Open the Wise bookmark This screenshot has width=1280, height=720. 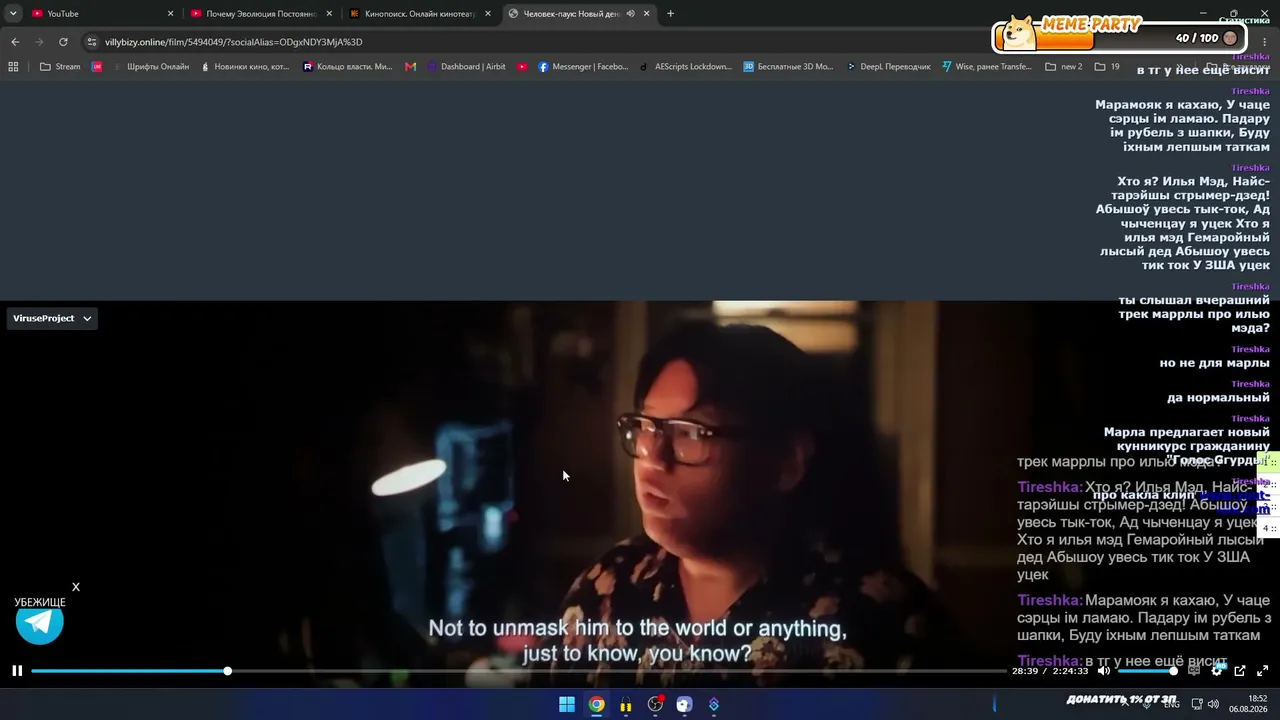pyautogui.click(x=987, y=67)
